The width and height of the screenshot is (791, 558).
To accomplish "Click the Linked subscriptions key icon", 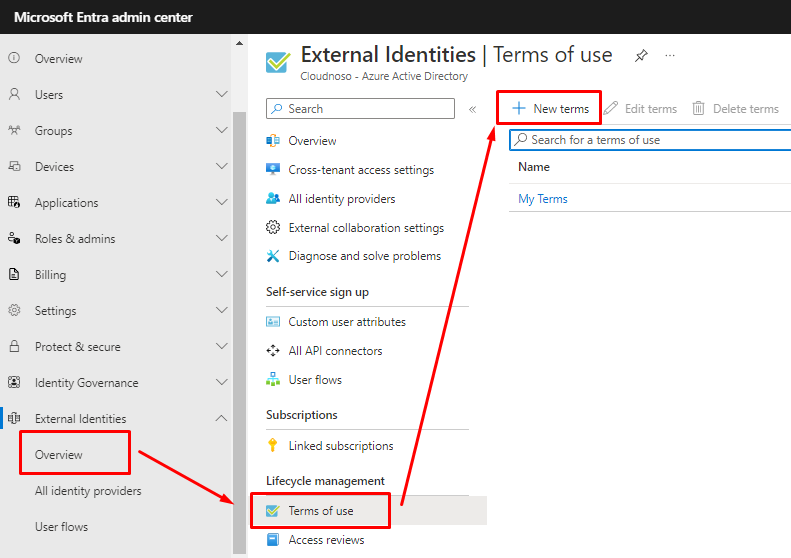I will pyautogui.click(x=273, y=446).
